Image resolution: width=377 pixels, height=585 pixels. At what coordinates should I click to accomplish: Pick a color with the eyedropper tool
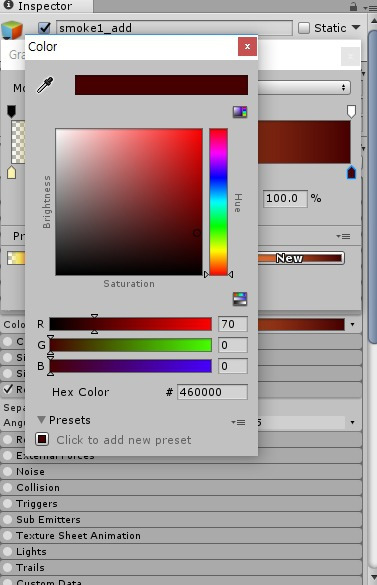45,85
